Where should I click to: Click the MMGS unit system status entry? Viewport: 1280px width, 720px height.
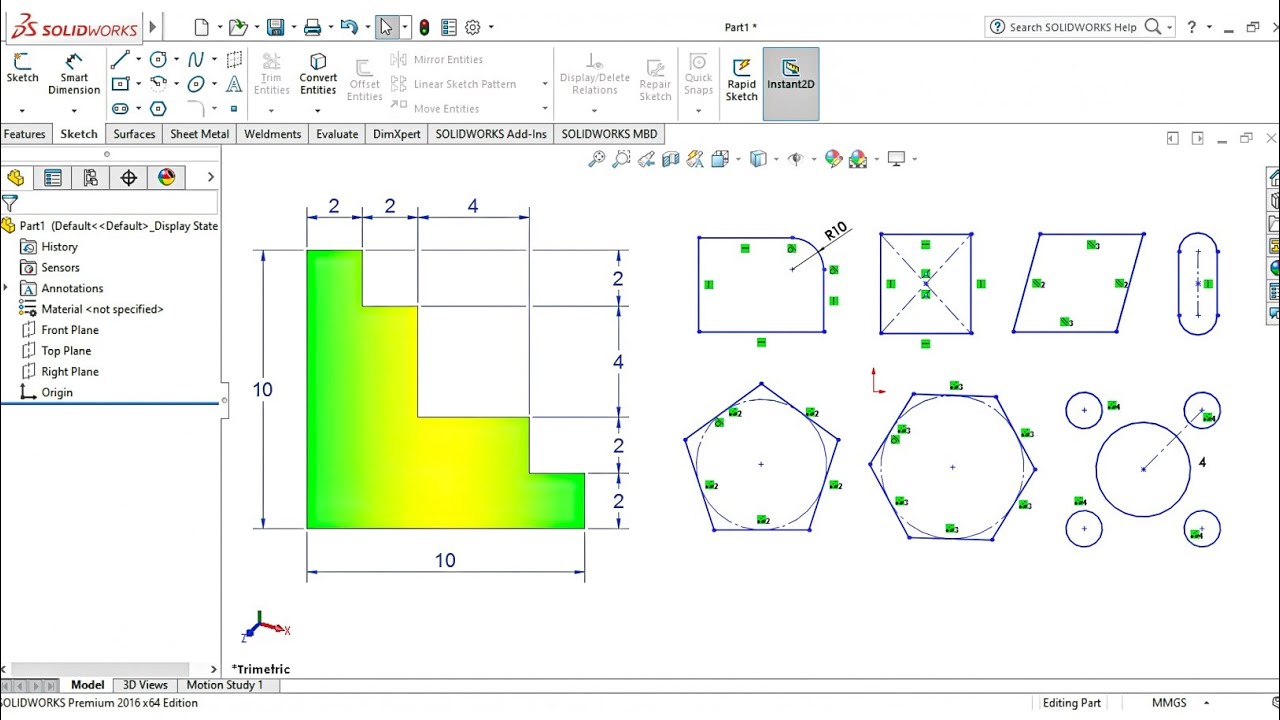1169,703
